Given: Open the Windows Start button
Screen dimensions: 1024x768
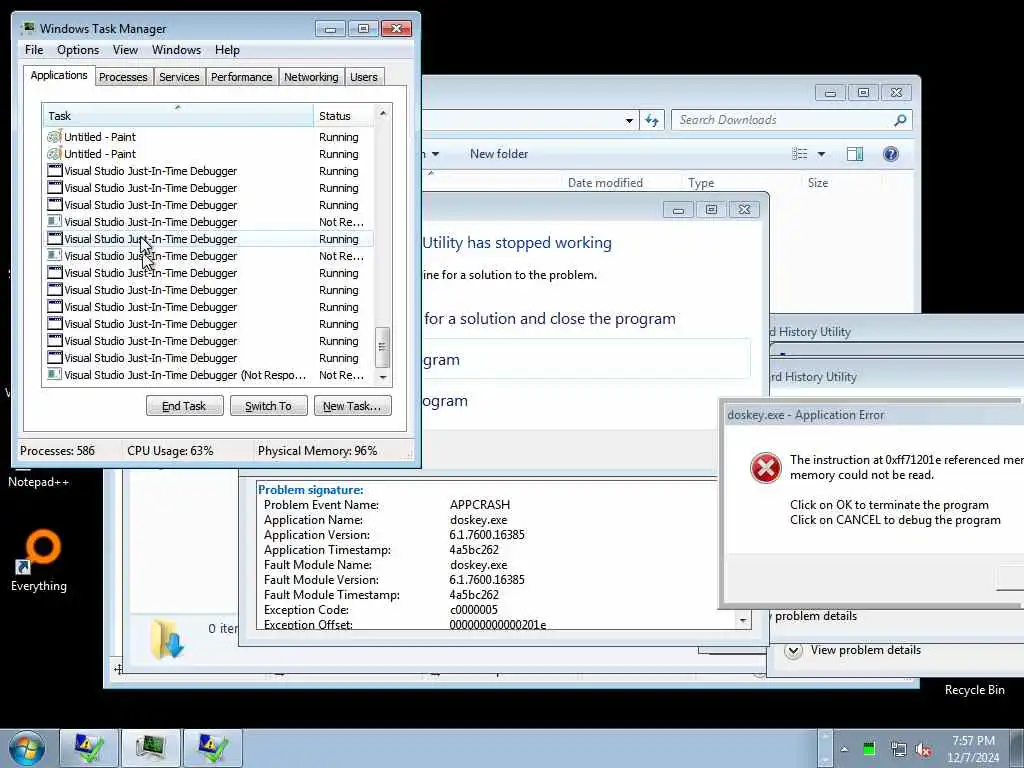Looking at the screenshot, I should coord(27,748).
